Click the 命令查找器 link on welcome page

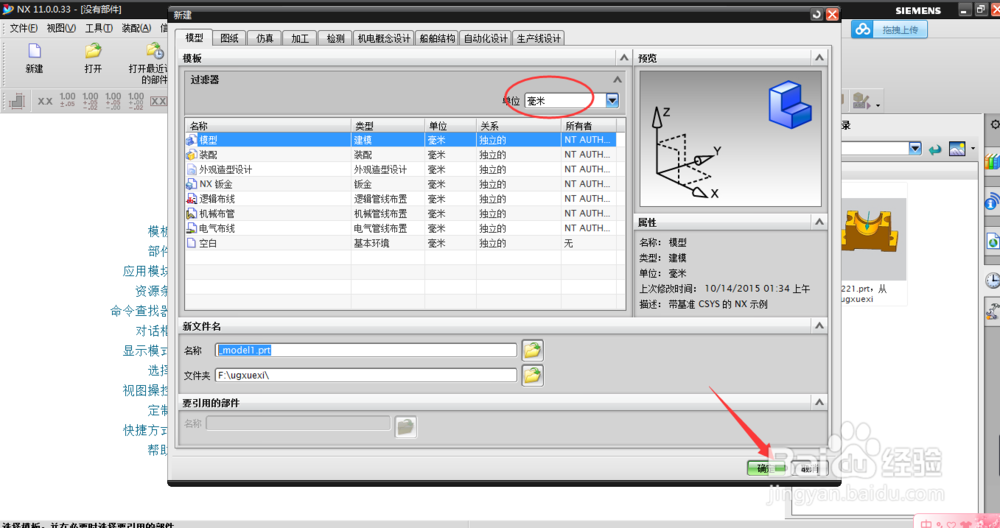[139, 311]
